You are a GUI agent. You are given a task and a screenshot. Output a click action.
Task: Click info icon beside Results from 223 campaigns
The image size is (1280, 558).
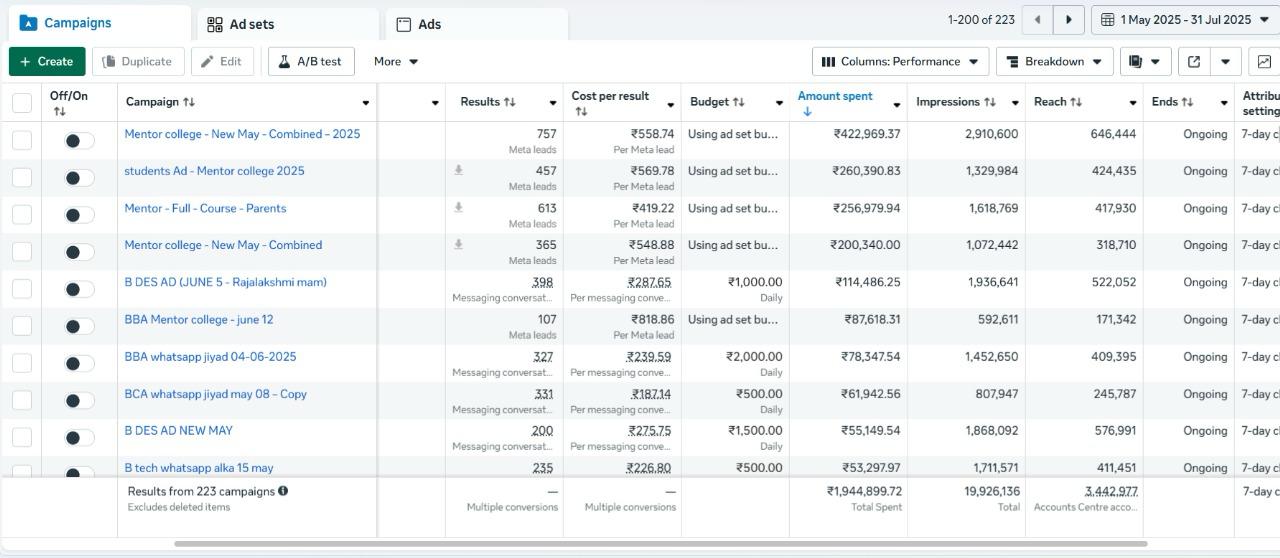click(283, 491)
